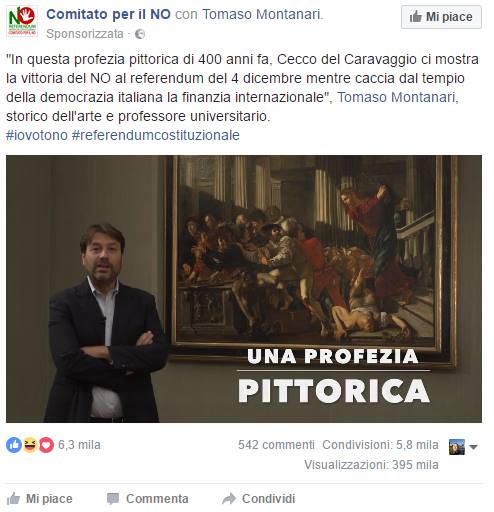Open the #referendumcostituzionale hashtag
Screen dimensions: 494x512
click(156, 135)
